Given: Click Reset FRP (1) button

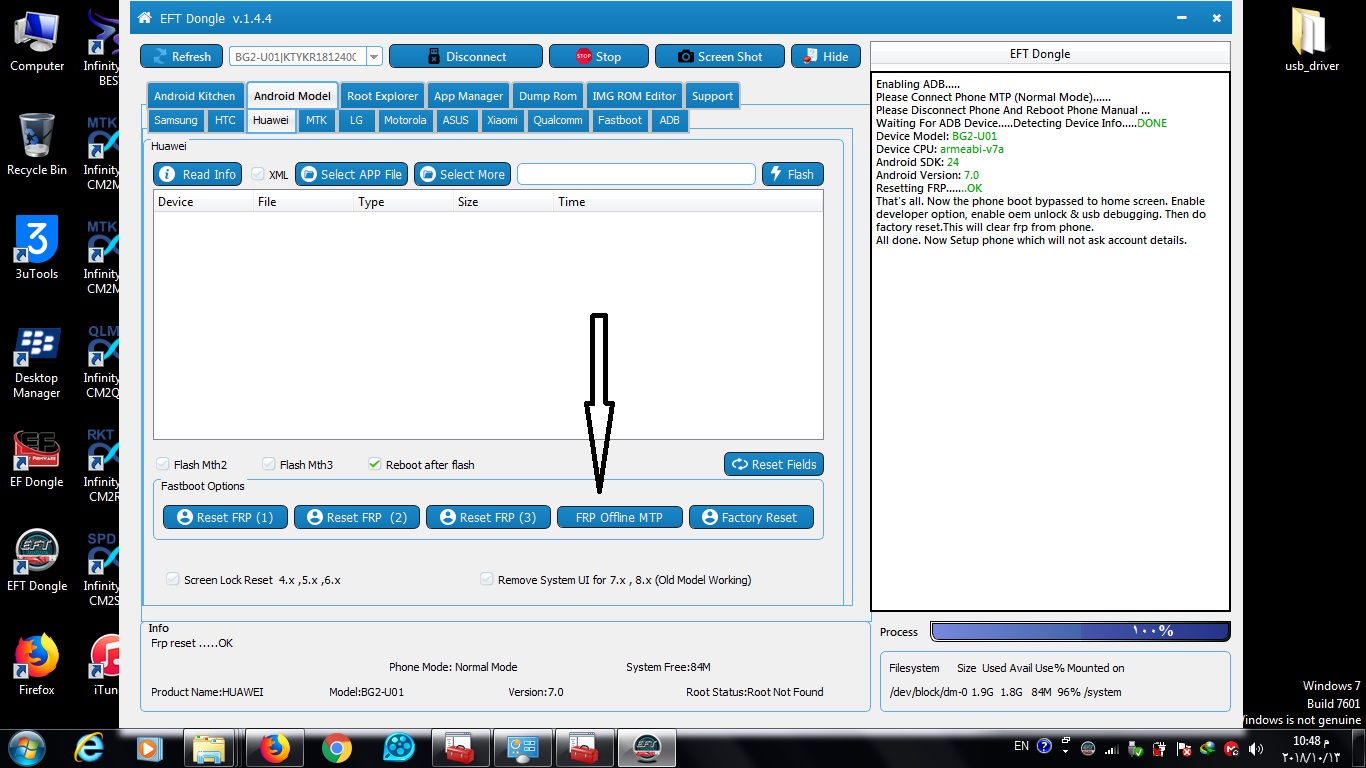Looking at the screenshot, I should point(225,517).
